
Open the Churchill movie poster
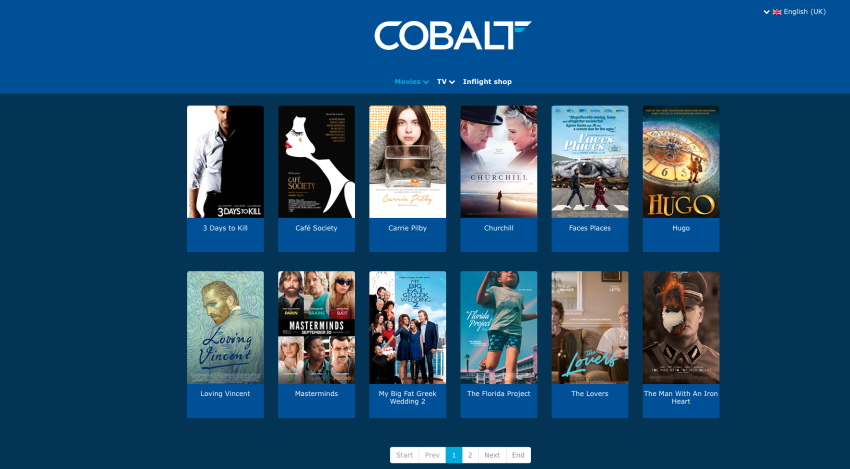499,162
